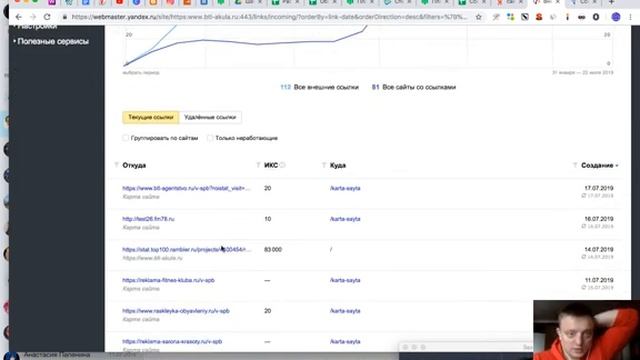
Task: Bookmark this page with the star icon
Action: coord(479,17)
